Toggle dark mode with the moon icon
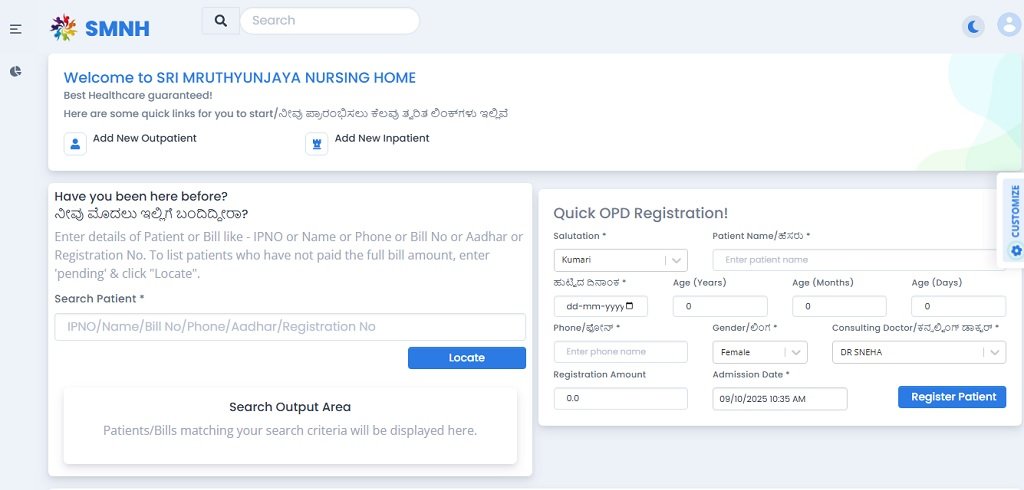Viewport: 1024px width, 490px height. (974, 27)
